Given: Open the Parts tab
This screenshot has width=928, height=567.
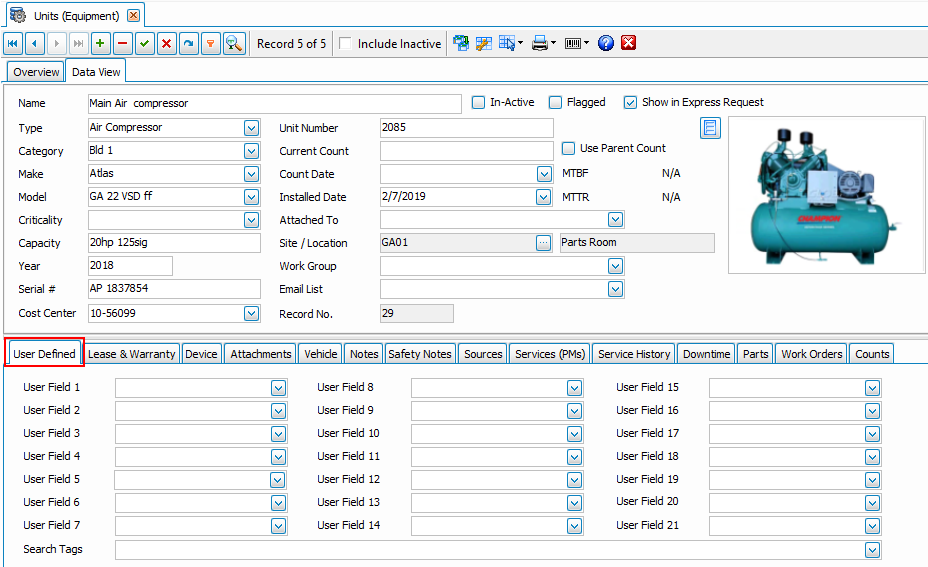Looking at the screenshot, I should 755,354.
